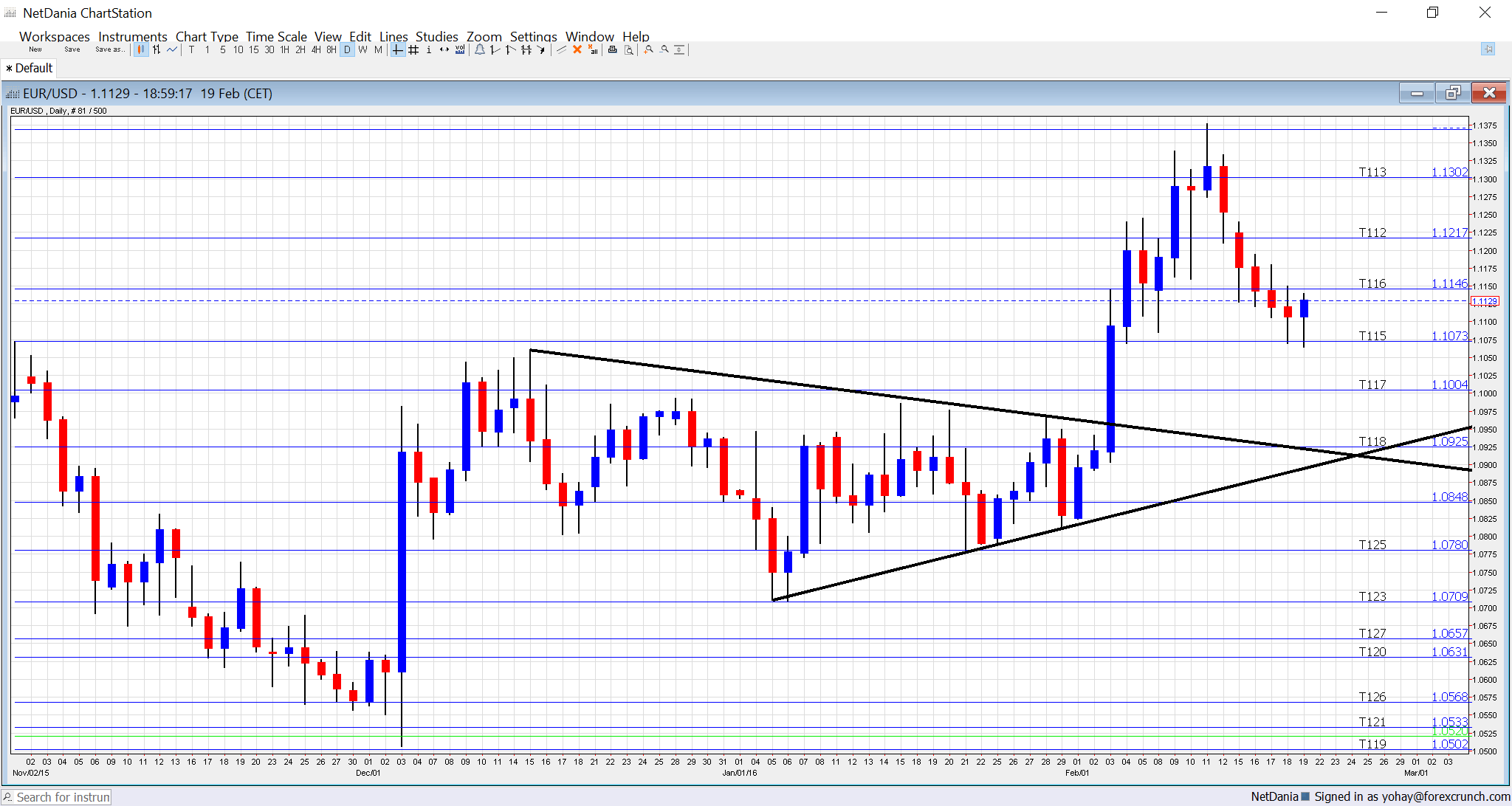Click the T123 1.0709 level label
Viewport: 1512px width, 806px height.
1413,596
